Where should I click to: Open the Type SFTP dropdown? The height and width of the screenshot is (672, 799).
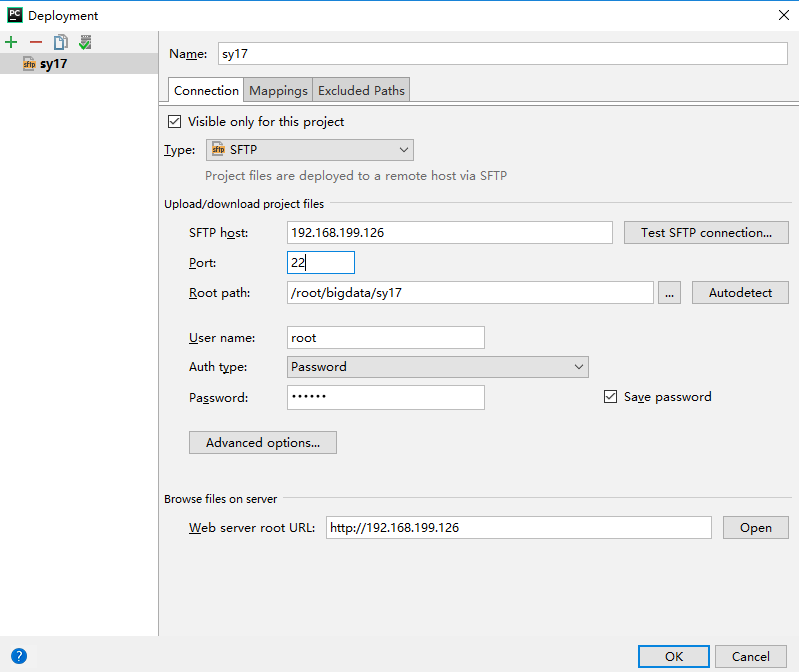coord(310,150)
